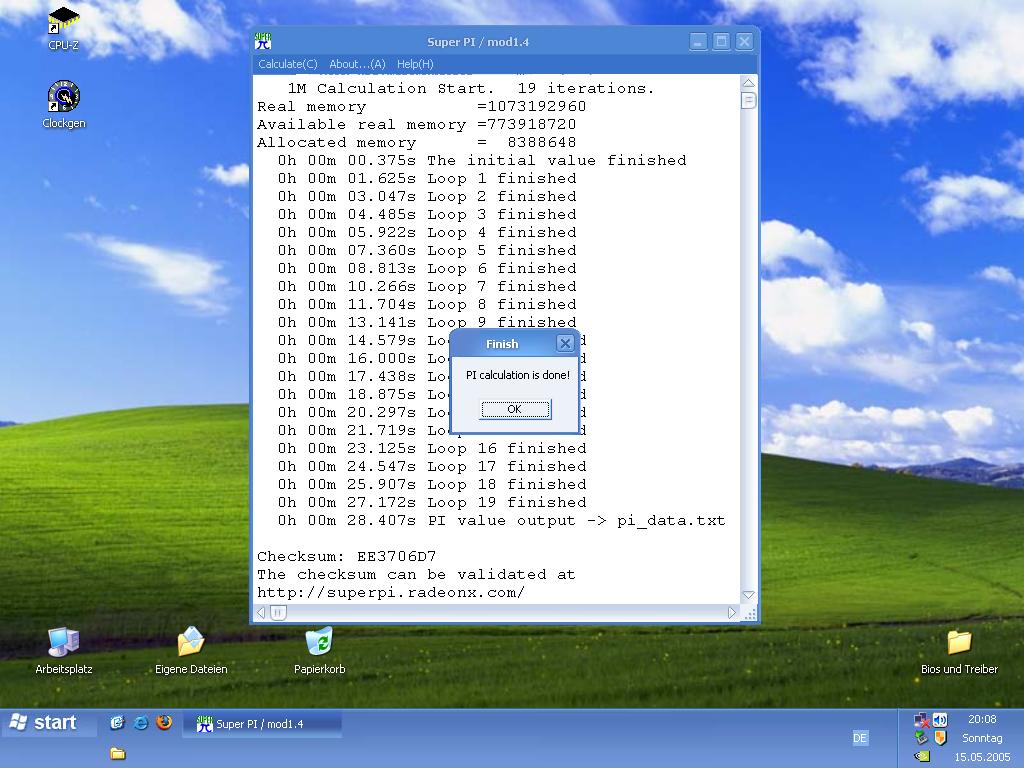Screen dimensions: 1024x768
Task: Click the Loop 16 finished line
Action: pos(432,448)
